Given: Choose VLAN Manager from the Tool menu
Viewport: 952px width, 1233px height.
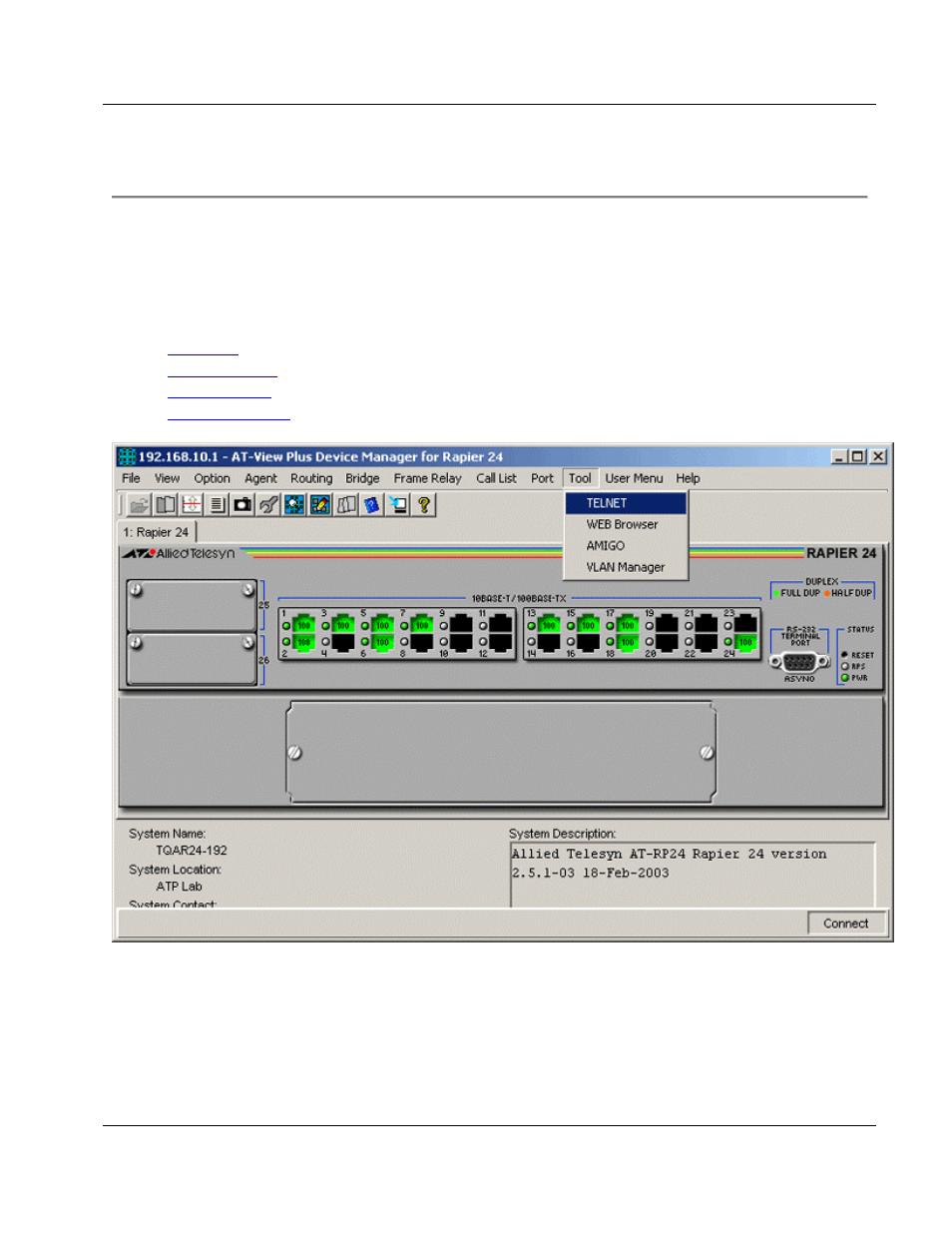Looking at the screenshot, I should (x=626, y=567).
